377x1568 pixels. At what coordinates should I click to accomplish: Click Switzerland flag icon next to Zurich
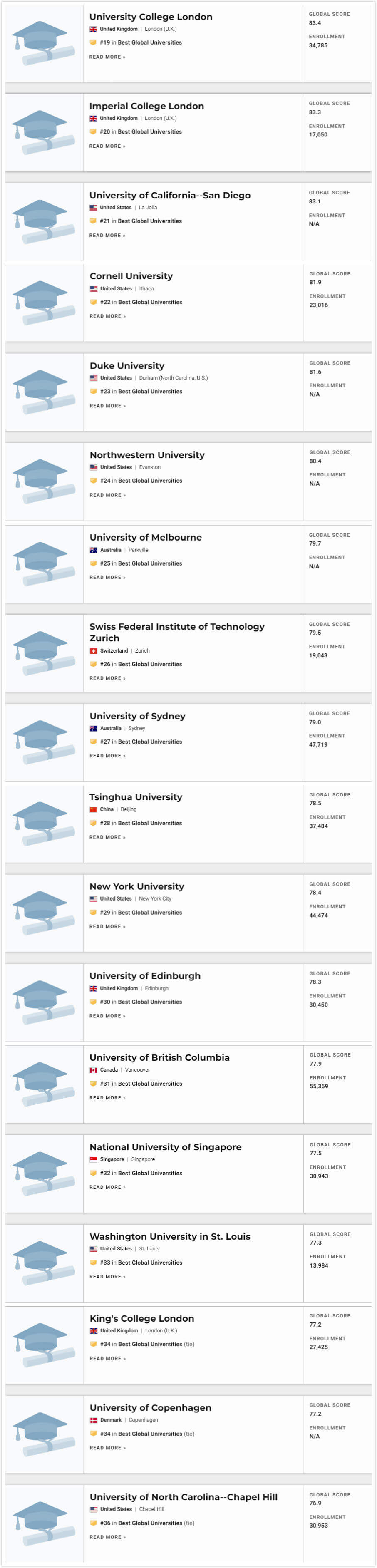93,651
